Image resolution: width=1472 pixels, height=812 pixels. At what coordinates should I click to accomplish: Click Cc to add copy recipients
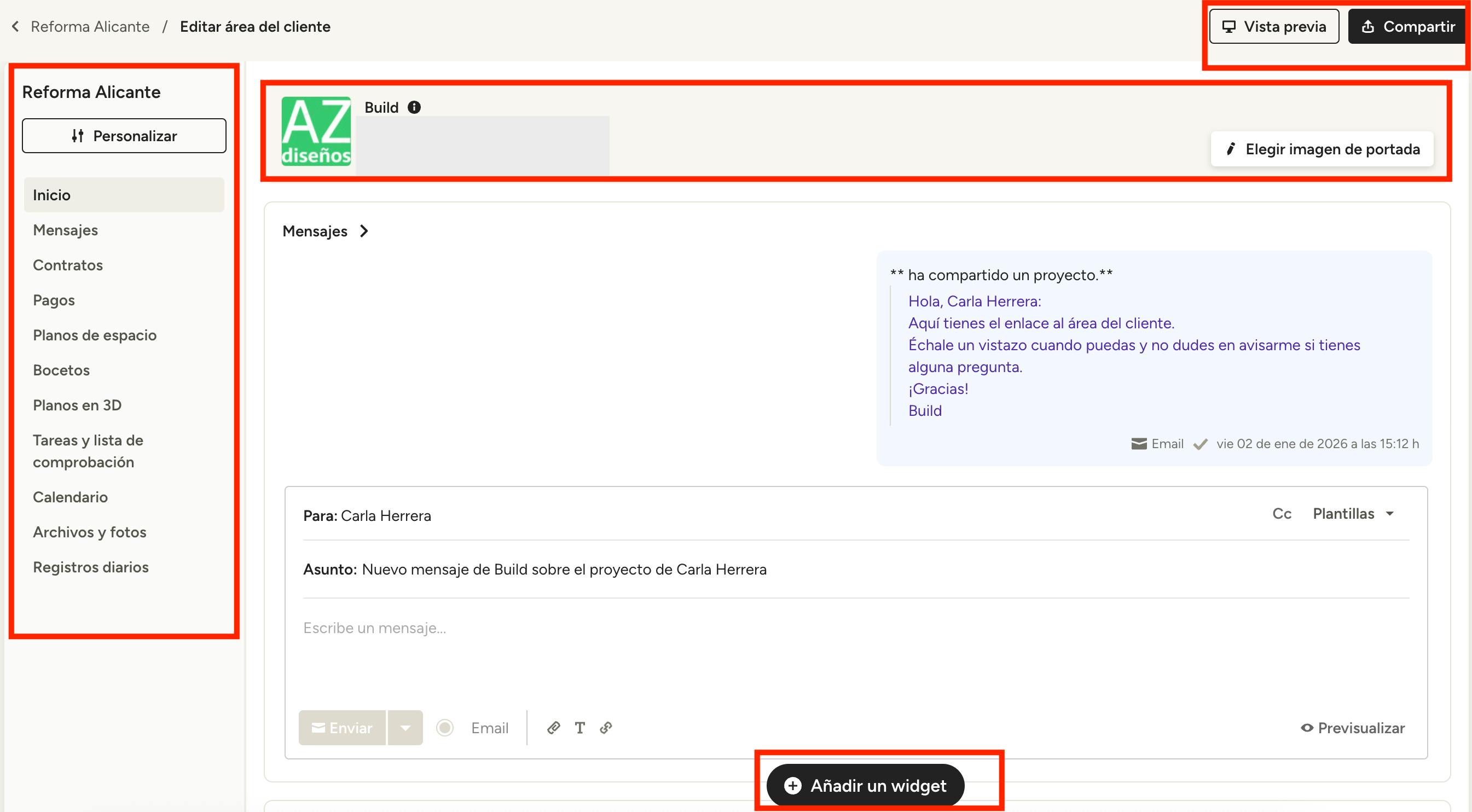coord(1282,513)
